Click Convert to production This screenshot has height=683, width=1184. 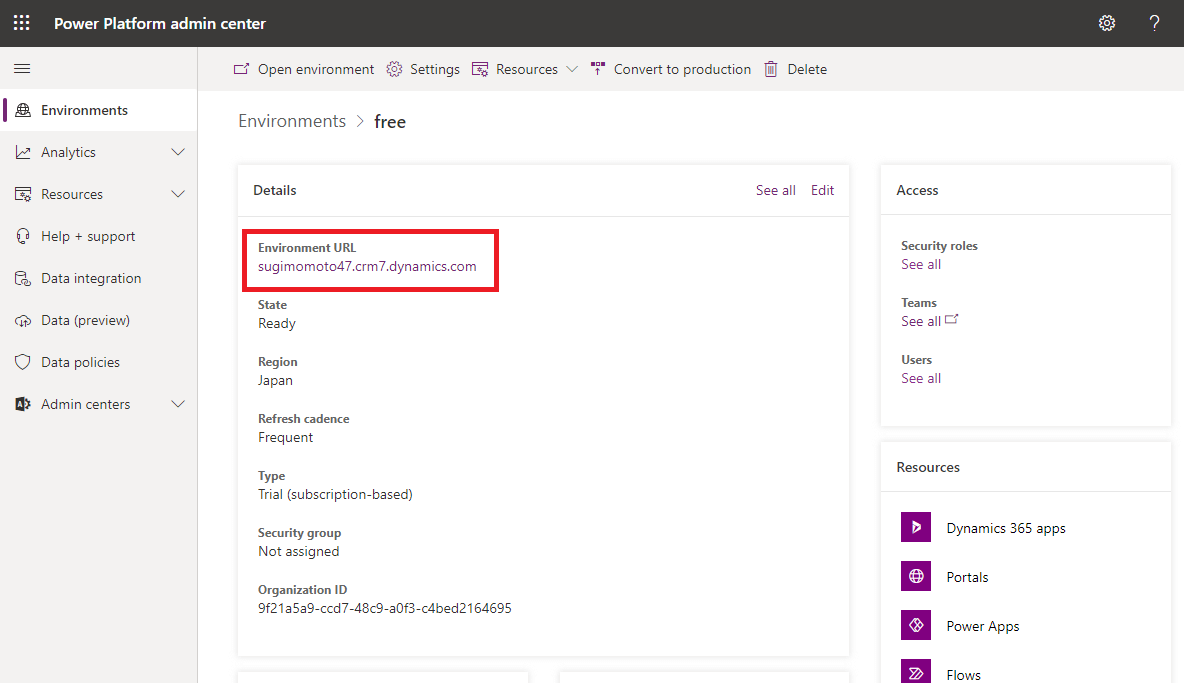point(681,69)
